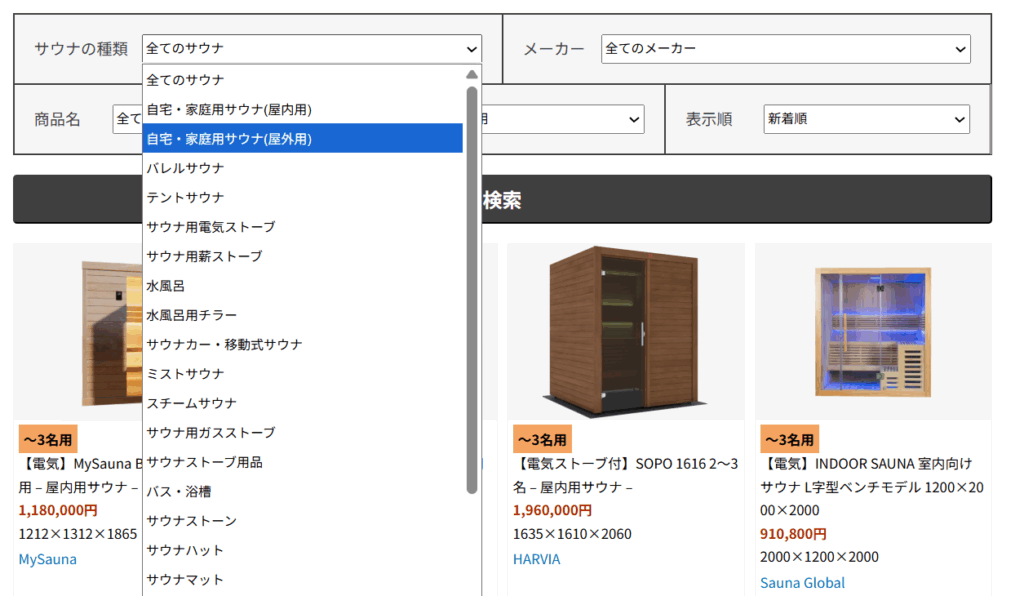Viewport: 1024px width, 596px height.
Task: Open the Sauna Global brand link
Action: 802,583
